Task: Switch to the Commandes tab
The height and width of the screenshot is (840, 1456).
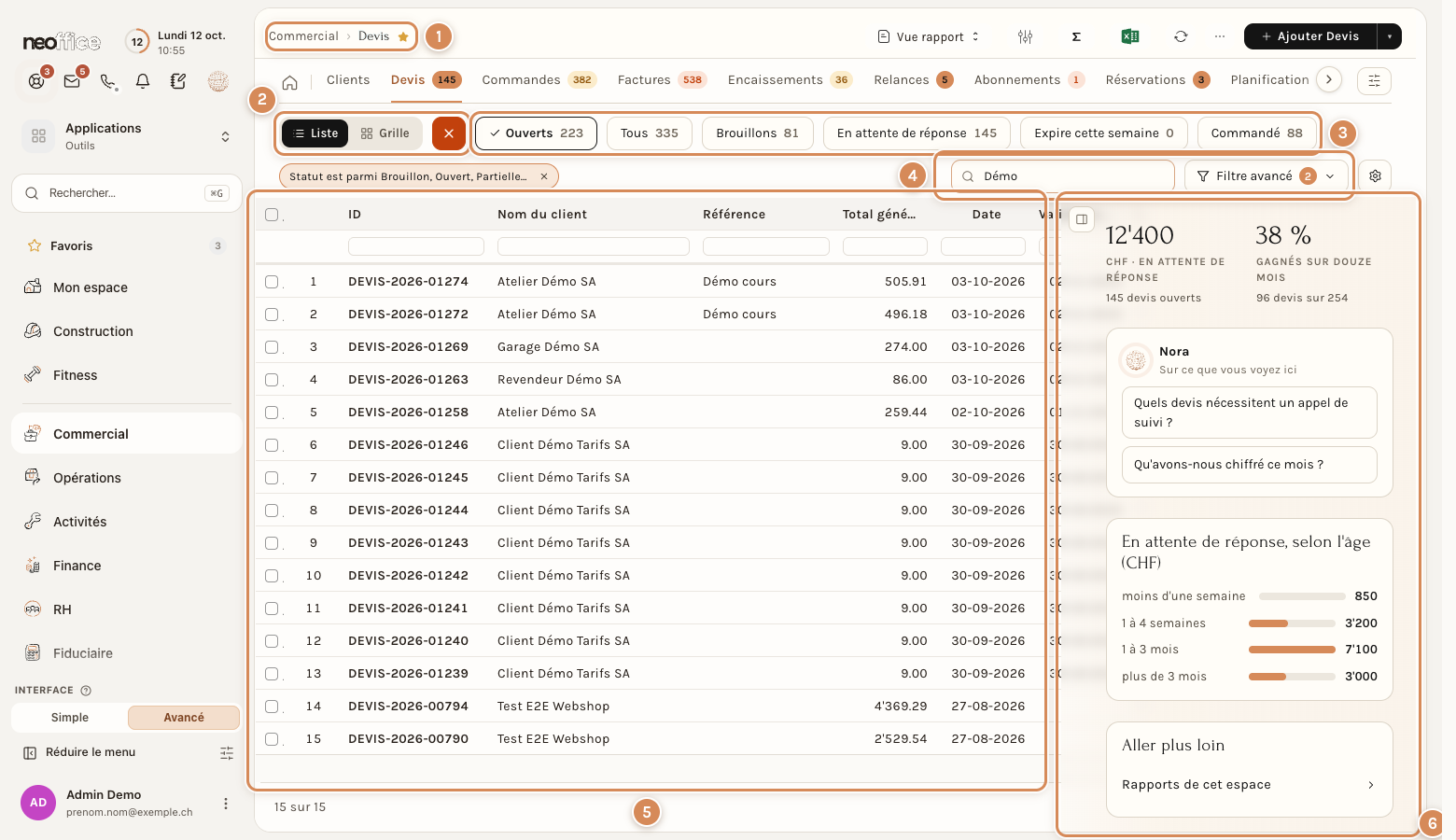Action: [x=539, y=80]
